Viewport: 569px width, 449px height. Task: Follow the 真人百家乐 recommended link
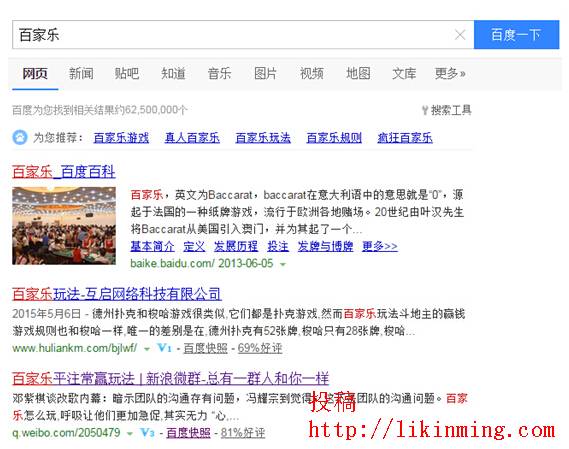[x=192, y=138]
